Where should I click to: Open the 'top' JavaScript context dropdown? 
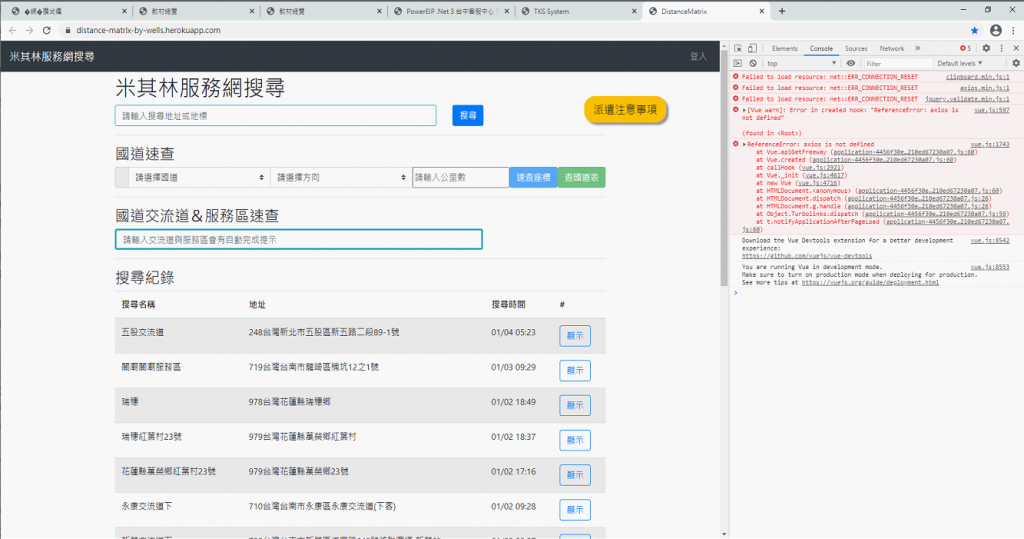coord(801,63)
